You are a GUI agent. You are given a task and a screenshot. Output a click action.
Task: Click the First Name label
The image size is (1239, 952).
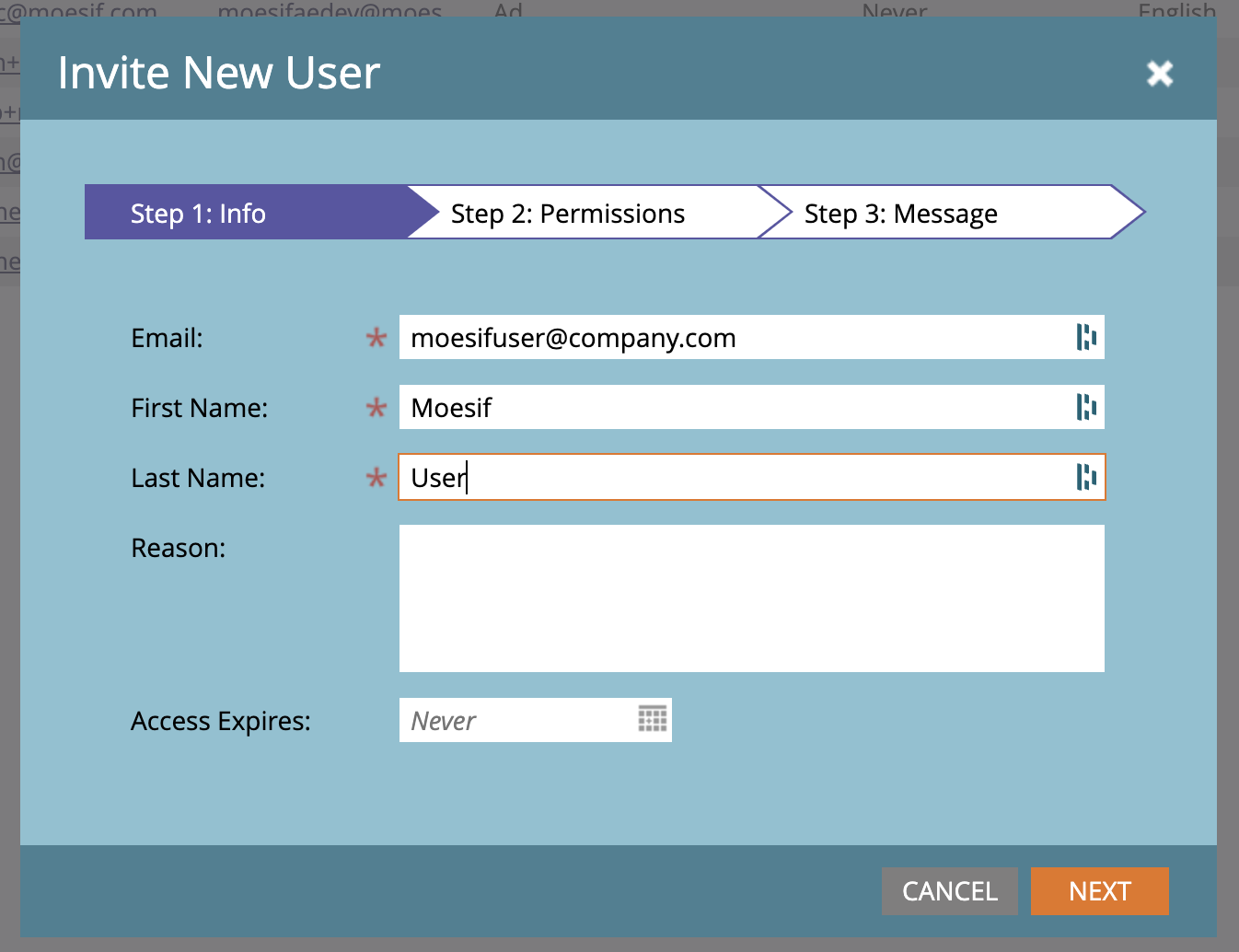click(x=199, y=408)
